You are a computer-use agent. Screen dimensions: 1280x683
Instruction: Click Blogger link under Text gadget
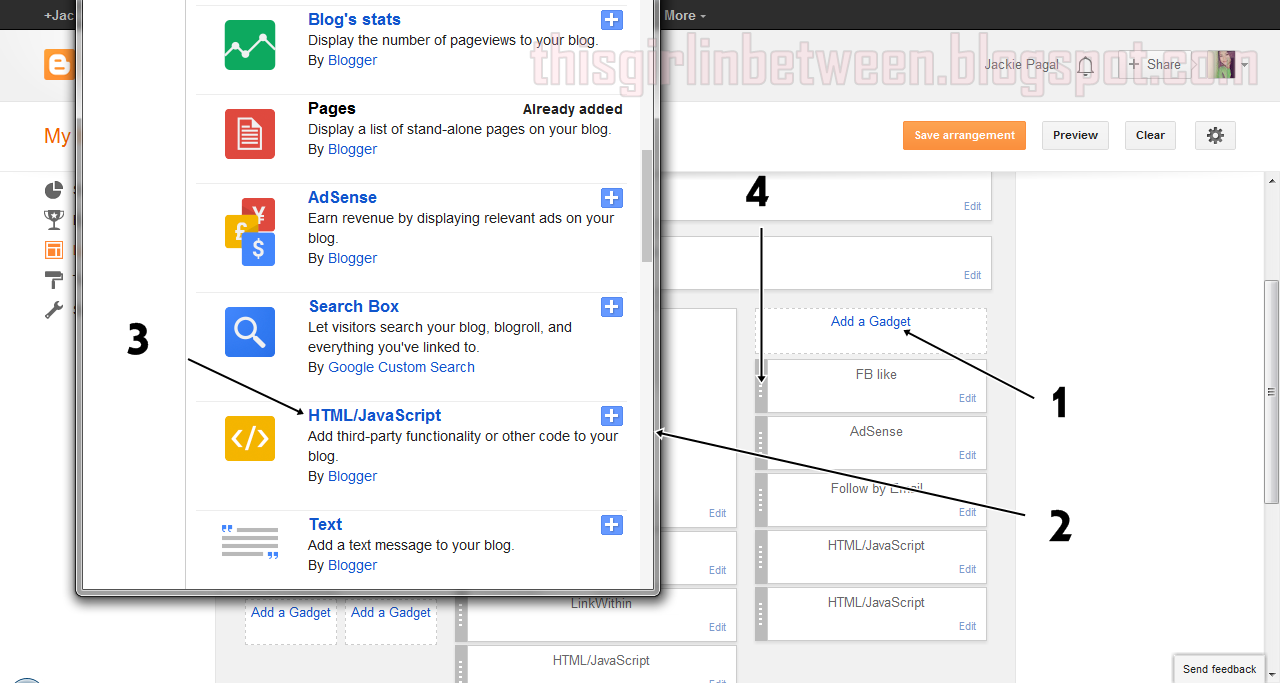click(x=352, y=565)
